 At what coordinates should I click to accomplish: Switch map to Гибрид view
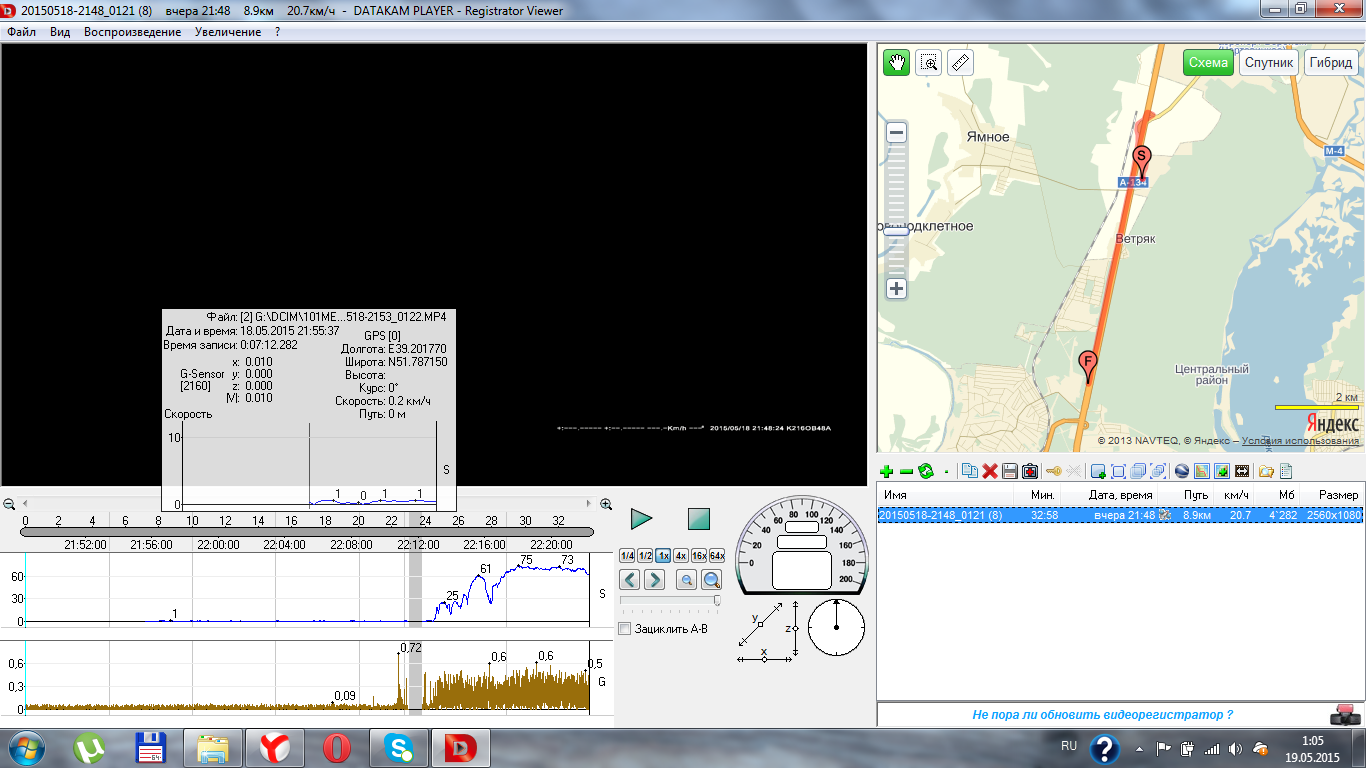coord(1331,62)
